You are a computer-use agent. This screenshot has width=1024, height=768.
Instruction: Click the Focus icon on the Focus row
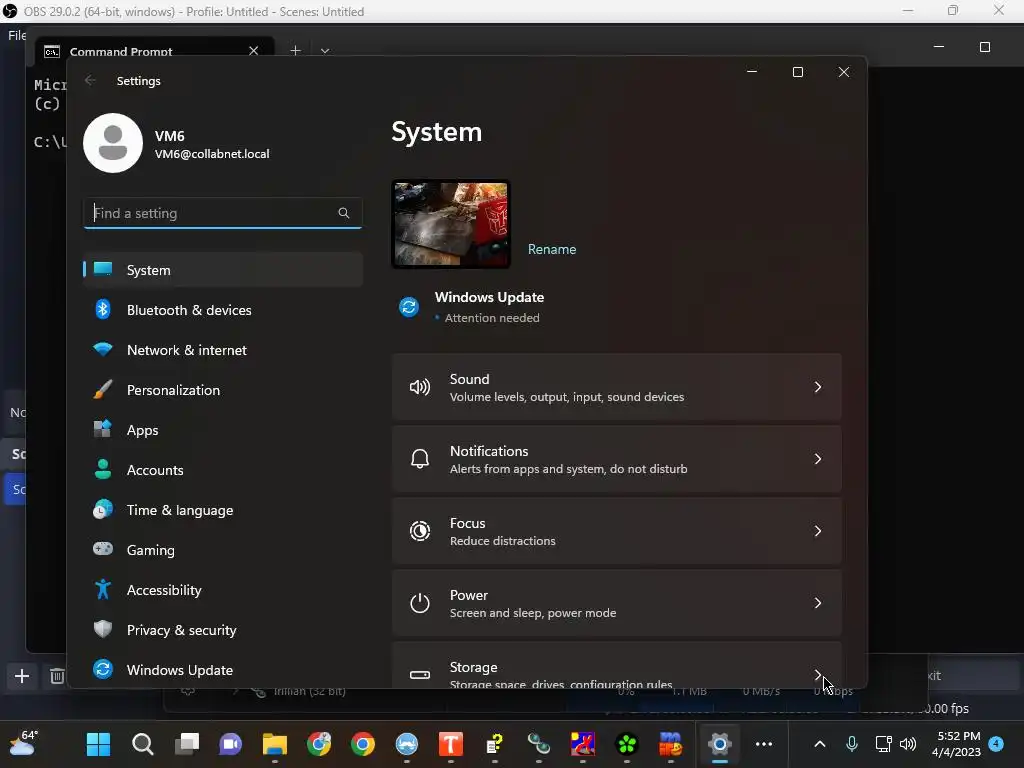pos(419,531)
